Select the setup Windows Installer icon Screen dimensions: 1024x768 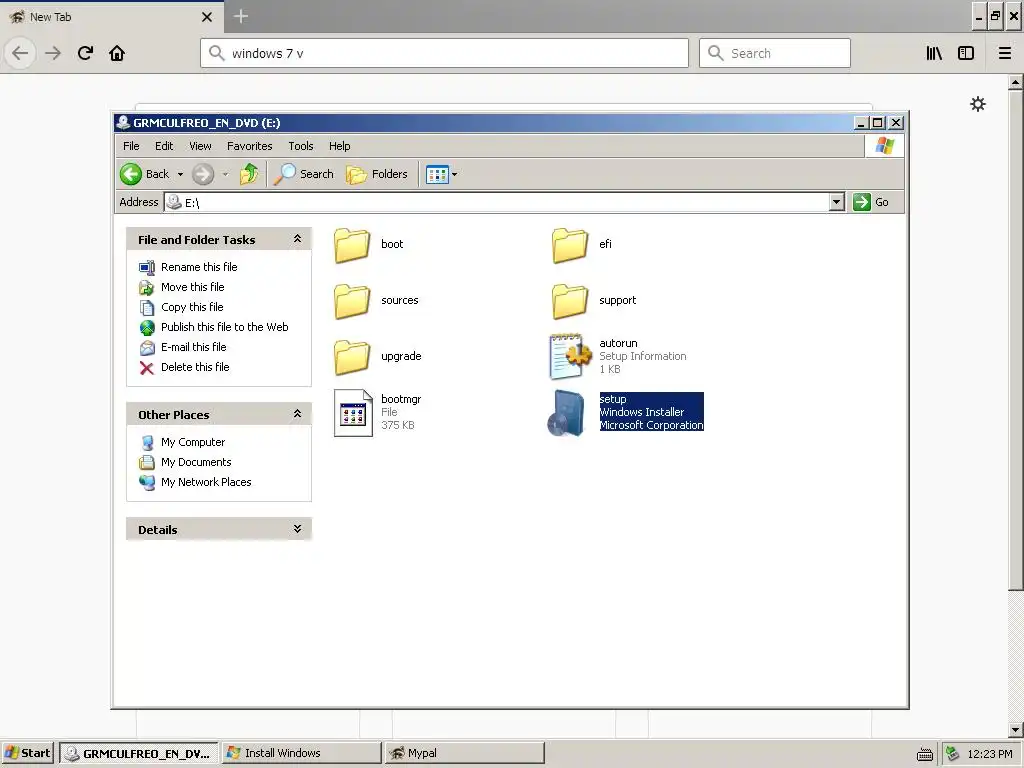[x=566, y=413]
